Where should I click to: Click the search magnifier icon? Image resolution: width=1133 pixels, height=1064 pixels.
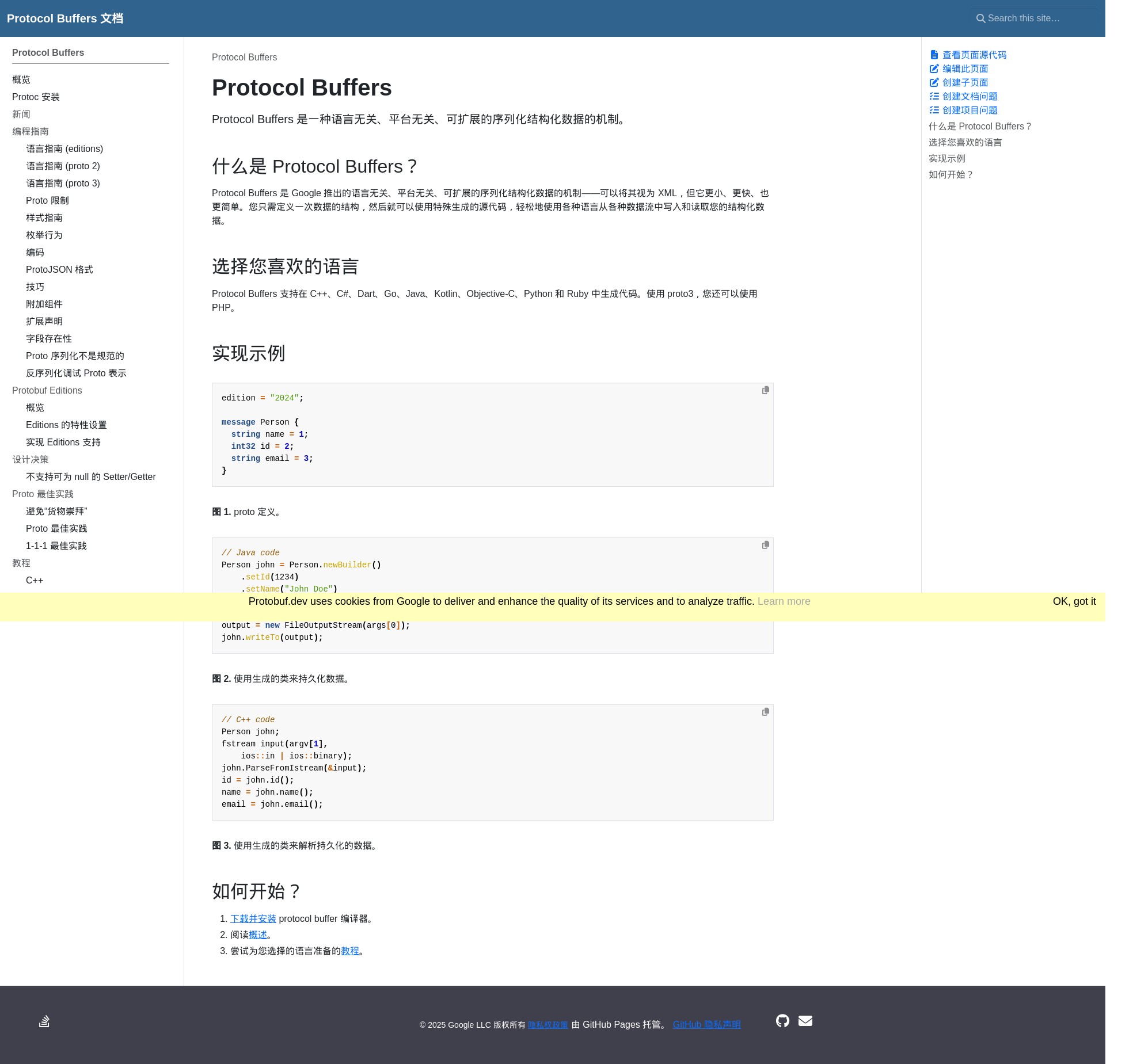(x=980, y=18)
